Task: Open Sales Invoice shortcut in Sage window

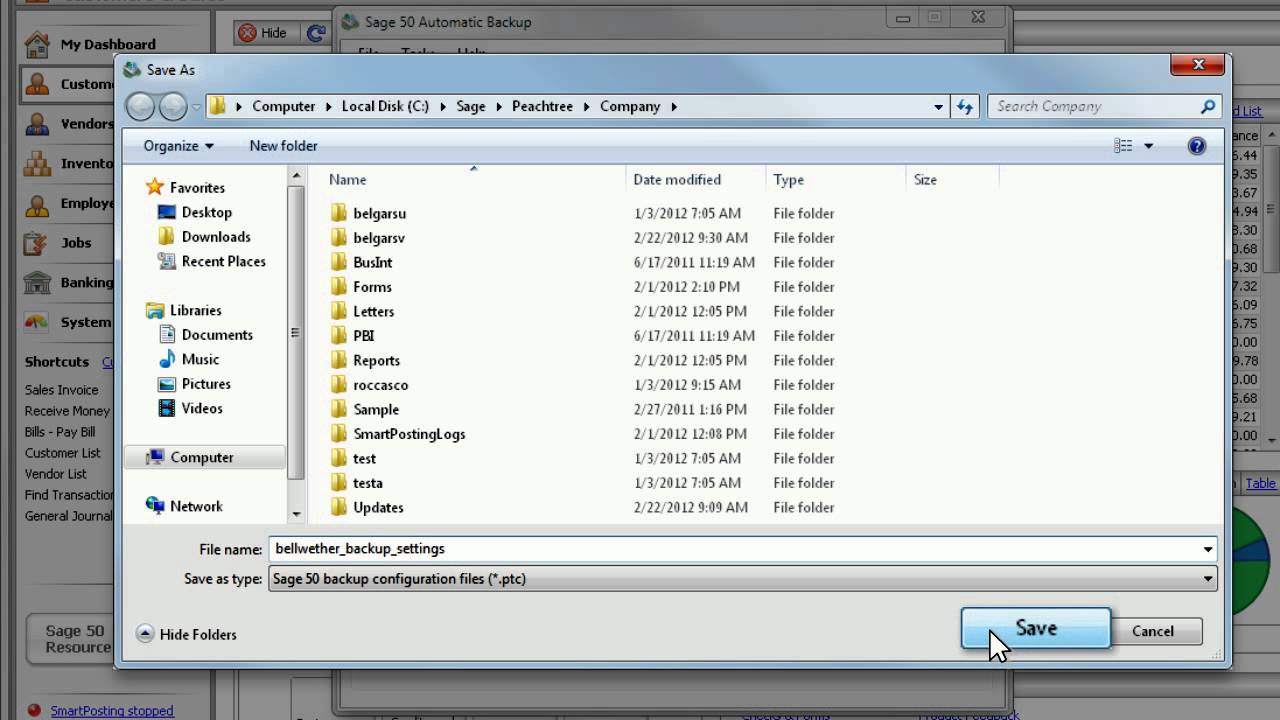Action: tap(62, 390)
